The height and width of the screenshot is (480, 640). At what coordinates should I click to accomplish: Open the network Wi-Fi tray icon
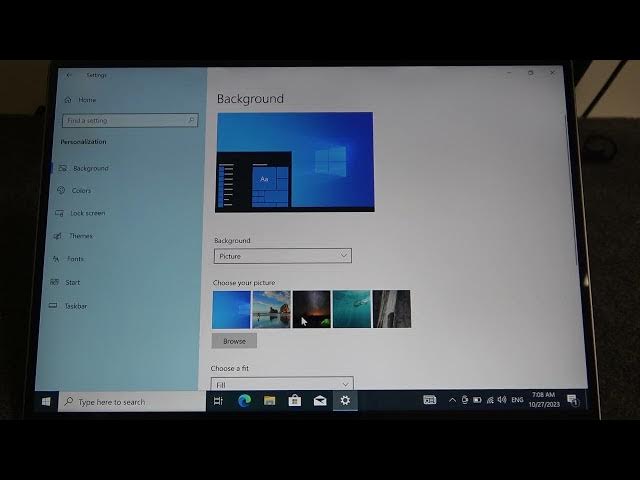pos(490,400)
